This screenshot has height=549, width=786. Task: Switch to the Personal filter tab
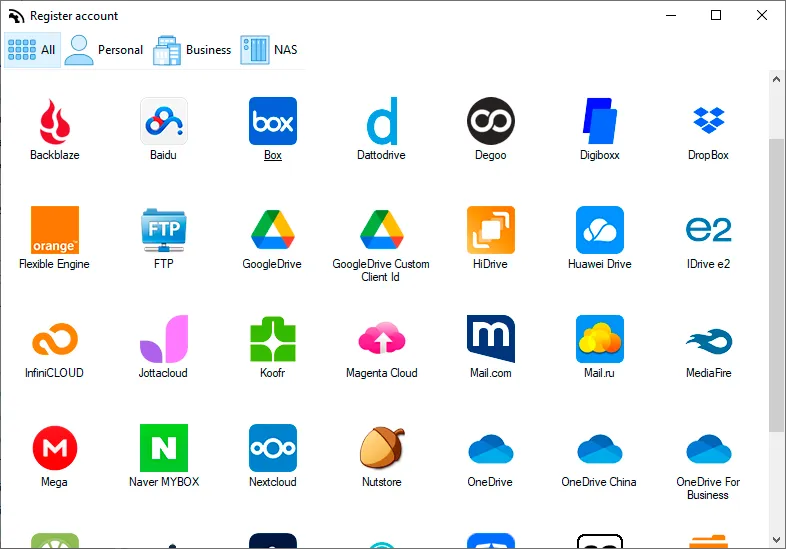click(x=104, y=50)
